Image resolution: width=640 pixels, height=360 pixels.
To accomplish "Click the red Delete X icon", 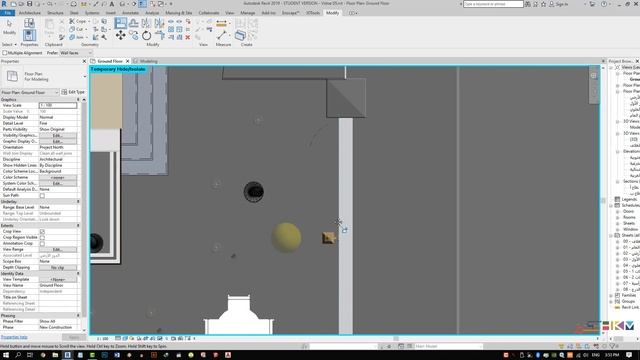I will [x=188, y=37].
